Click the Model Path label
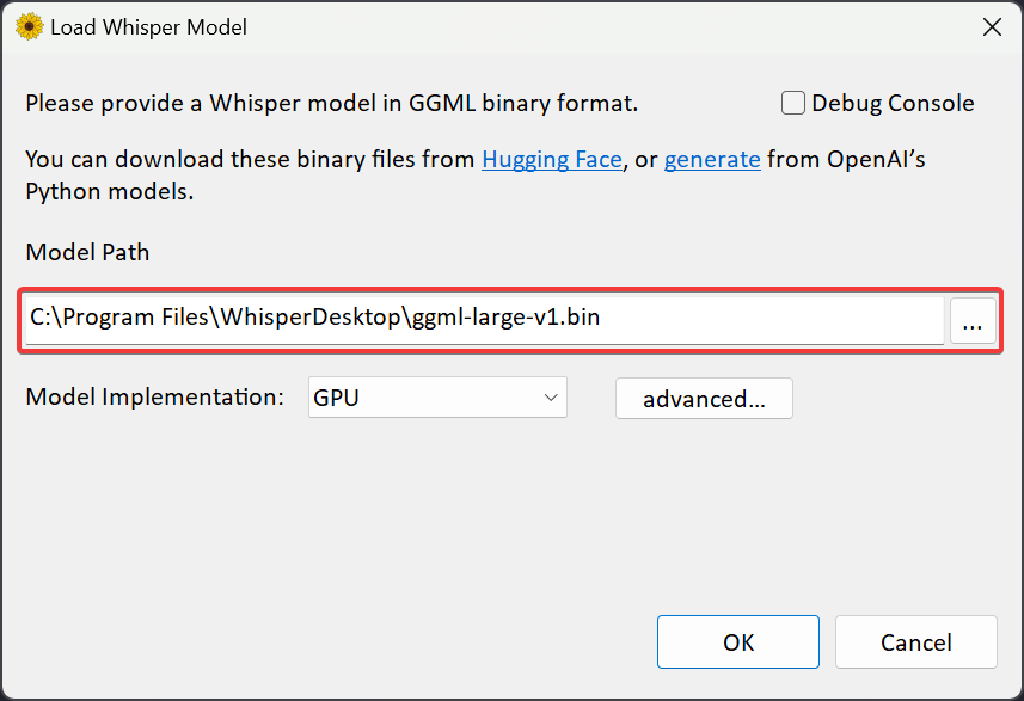Screen dimensions: 1024x701 (87, 252)
